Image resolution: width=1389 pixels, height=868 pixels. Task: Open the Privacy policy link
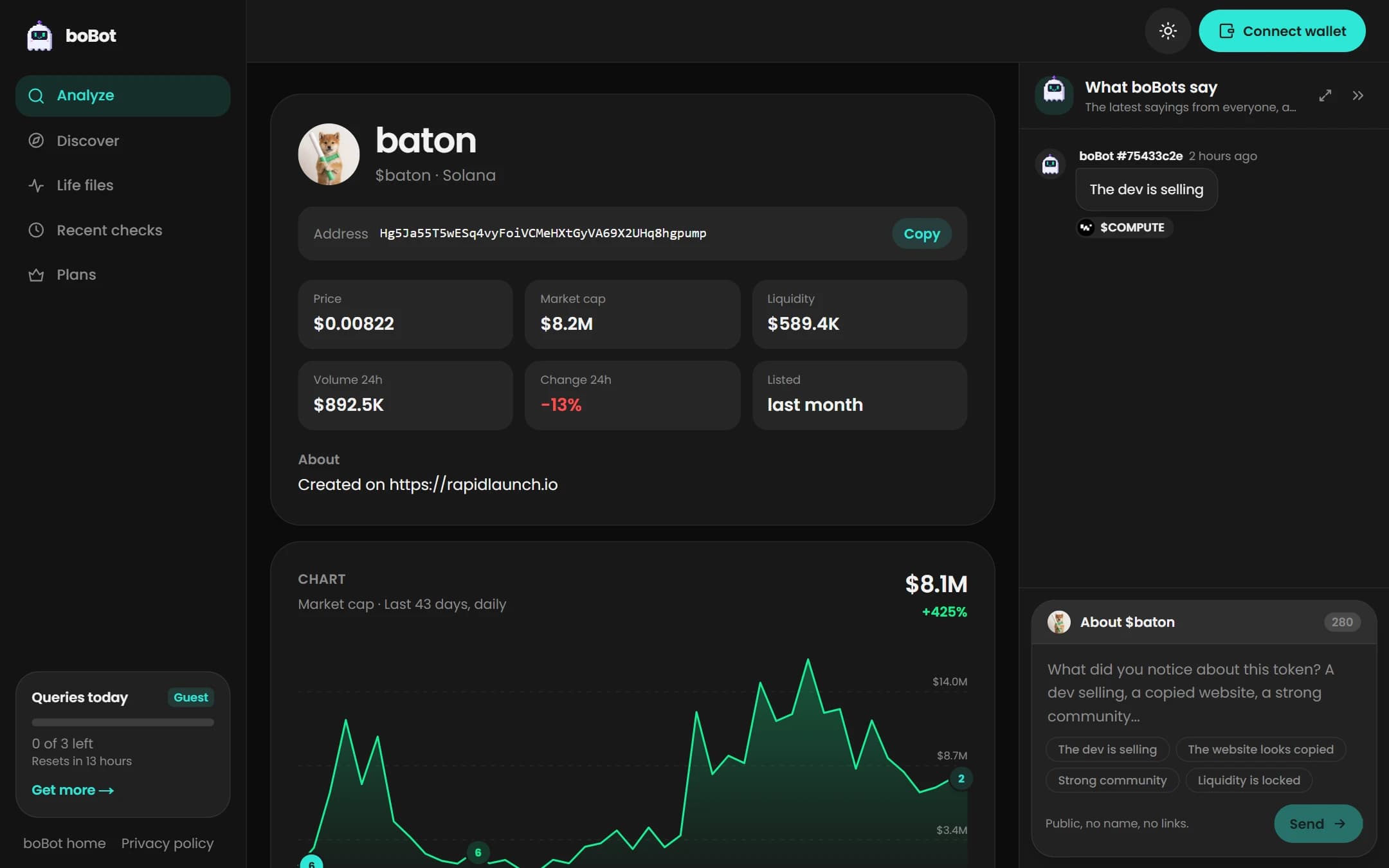(x=167, y=843)
